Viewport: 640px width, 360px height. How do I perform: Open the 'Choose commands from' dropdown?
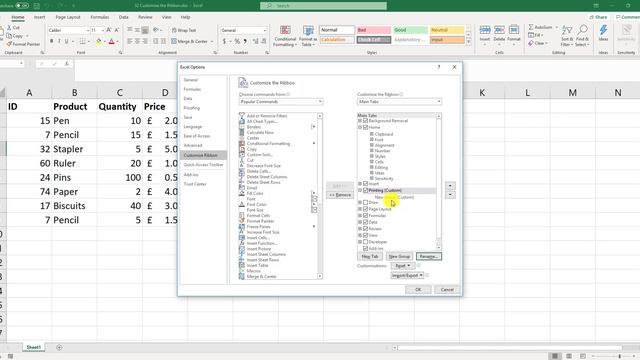click(x=281, y=102)
